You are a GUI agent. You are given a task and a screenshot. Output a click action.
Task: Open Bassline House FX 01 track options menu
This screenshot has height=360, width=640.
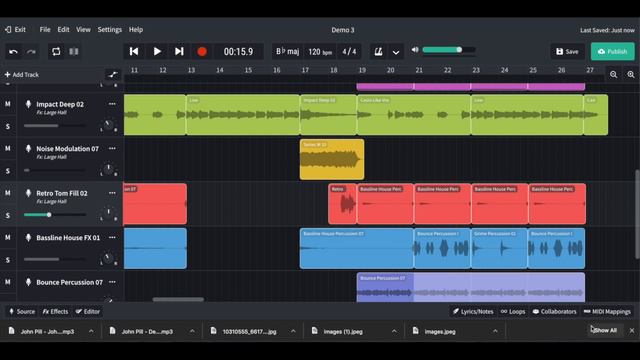[x=112, y=238]
